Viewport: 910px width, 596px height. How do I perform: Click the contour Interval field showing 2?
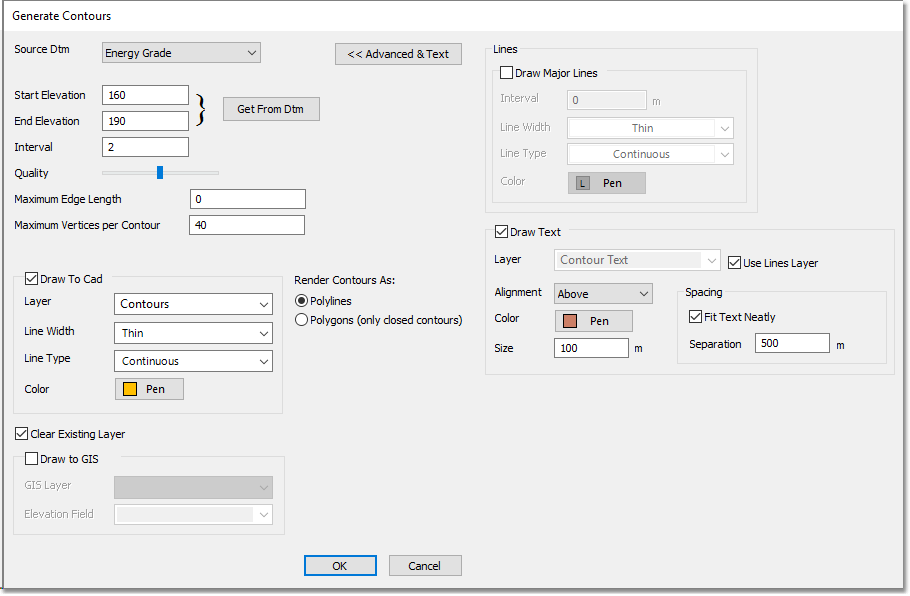(145, 147)
